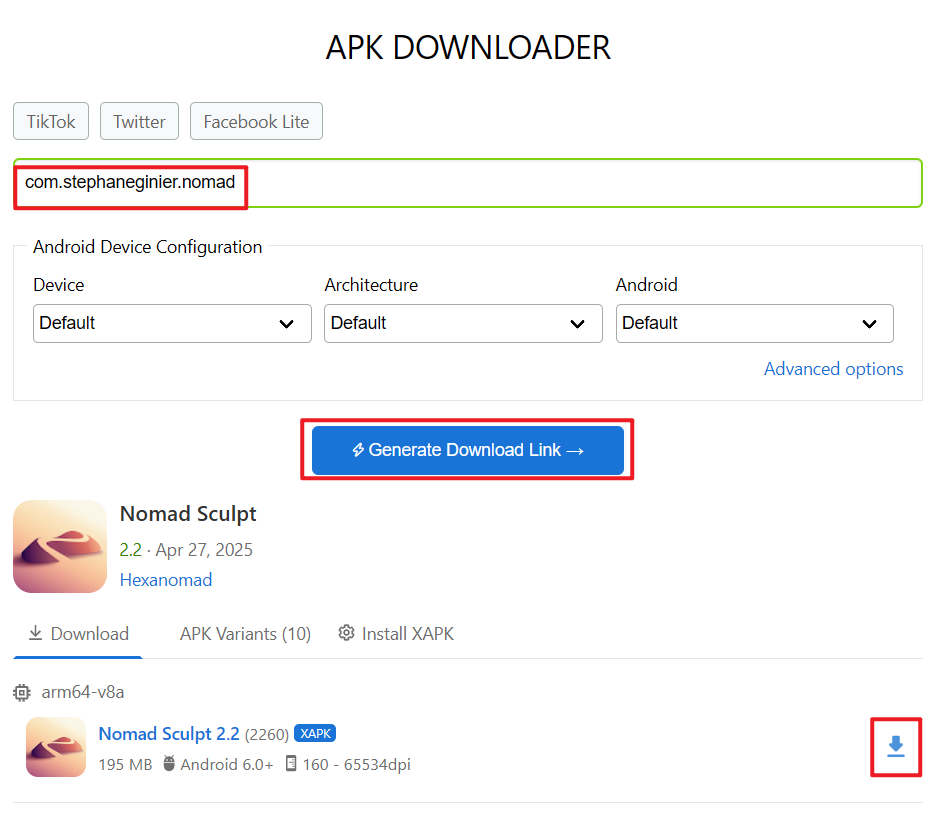Open the Nomad Sculpt 2.2 download link
The height and width of the screenshot is (813, 940).
[169, 734]
